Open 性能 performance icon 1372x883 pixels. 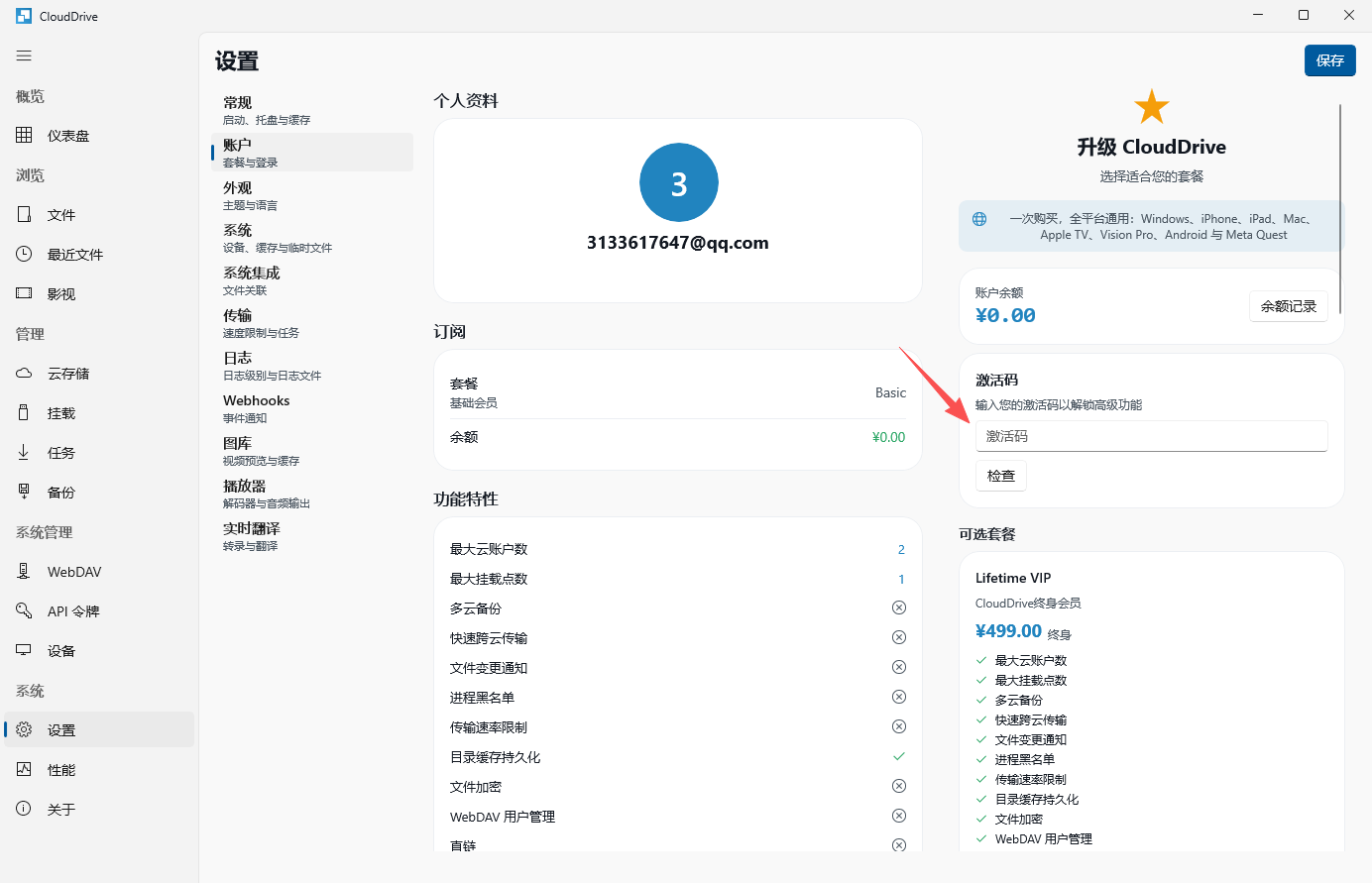(x=24, y=769)
